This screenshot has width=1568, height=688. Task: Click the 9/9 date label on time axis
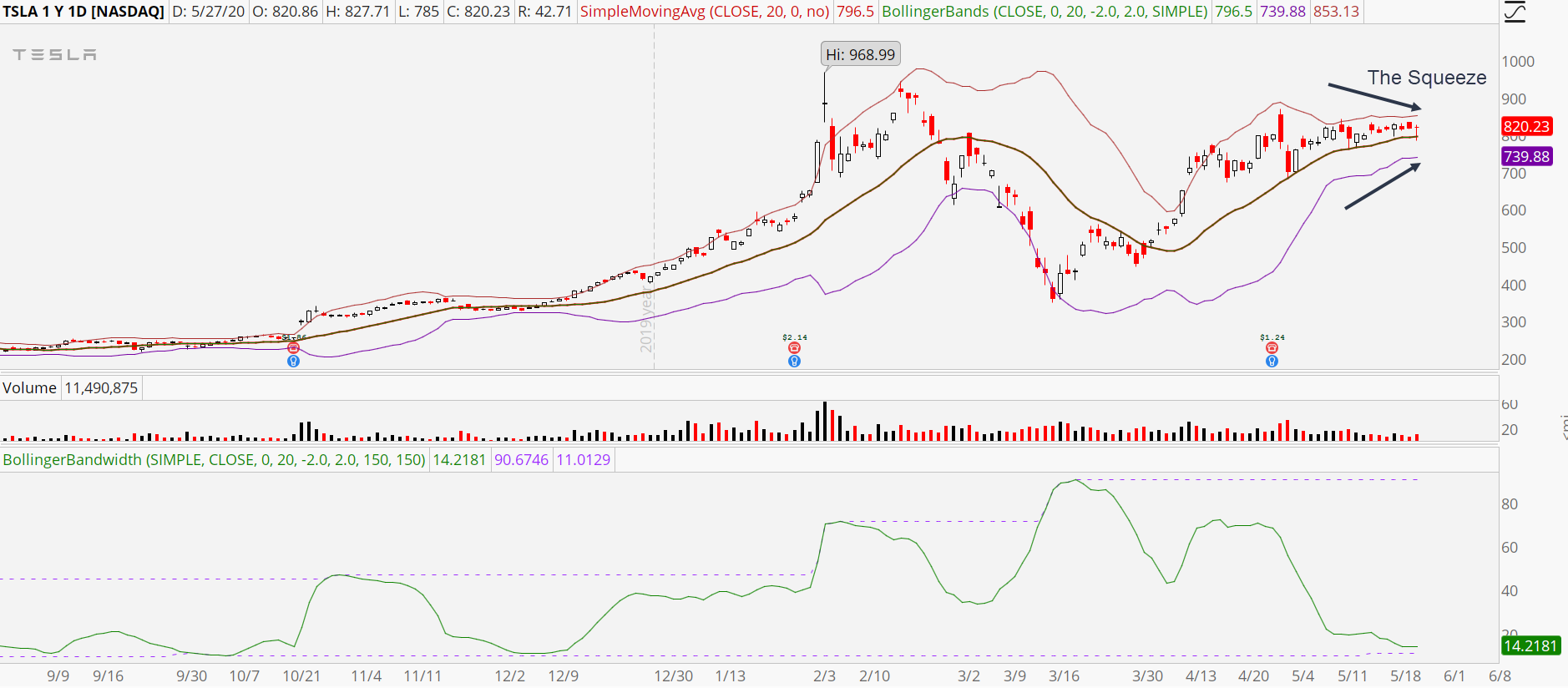coord(58,675)
